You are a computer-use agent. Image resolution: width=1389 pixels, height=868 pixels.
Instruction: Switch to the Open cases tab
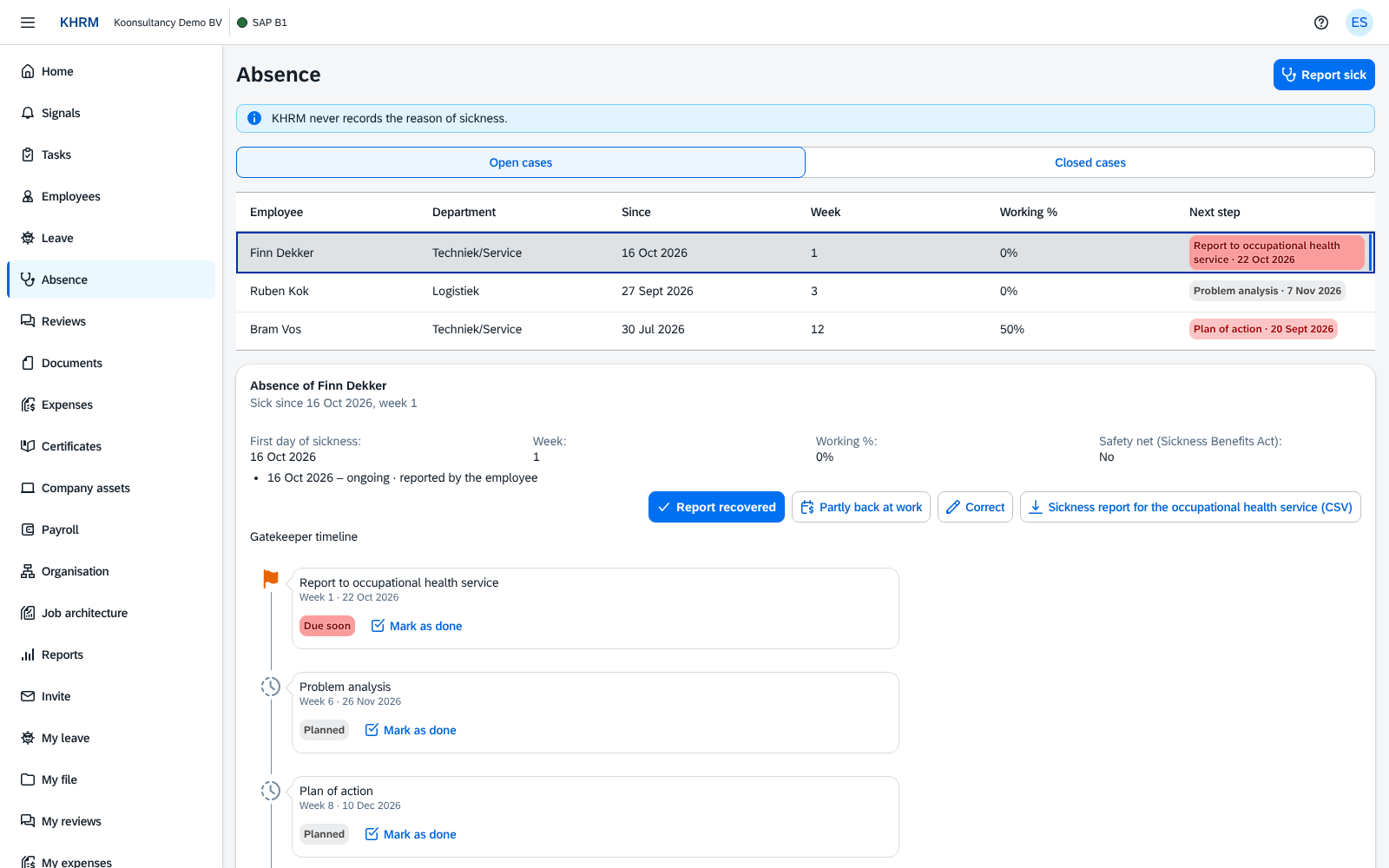click(x=521, y=162)
